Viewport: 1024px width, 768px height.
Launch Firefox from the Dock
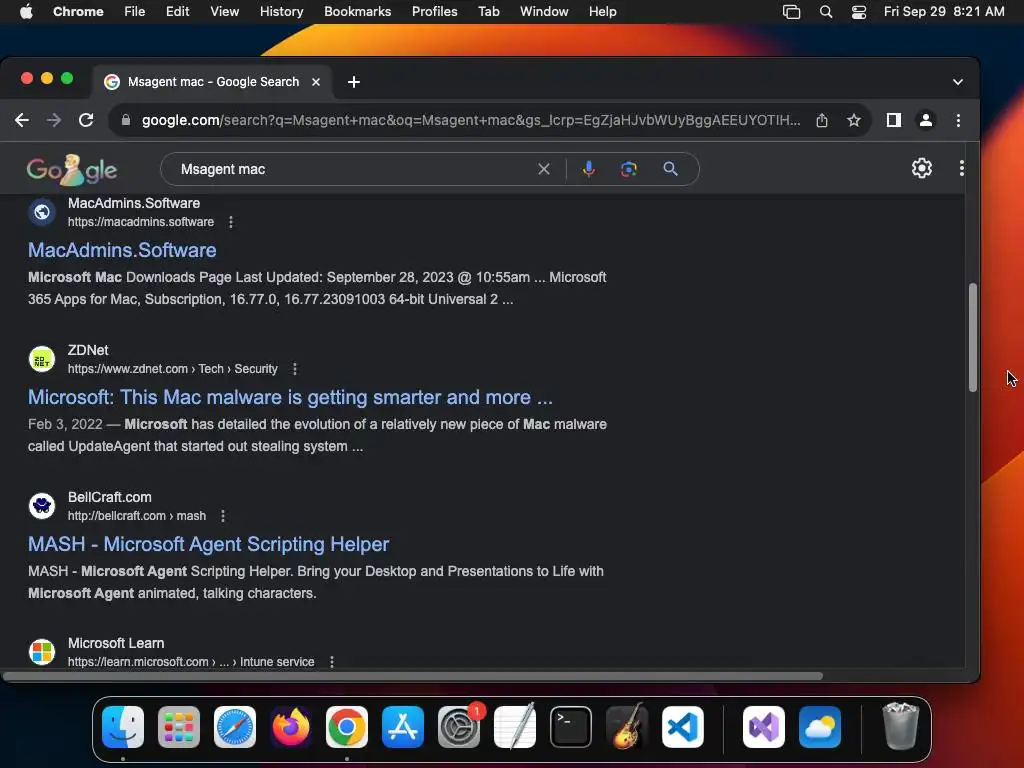291,727
